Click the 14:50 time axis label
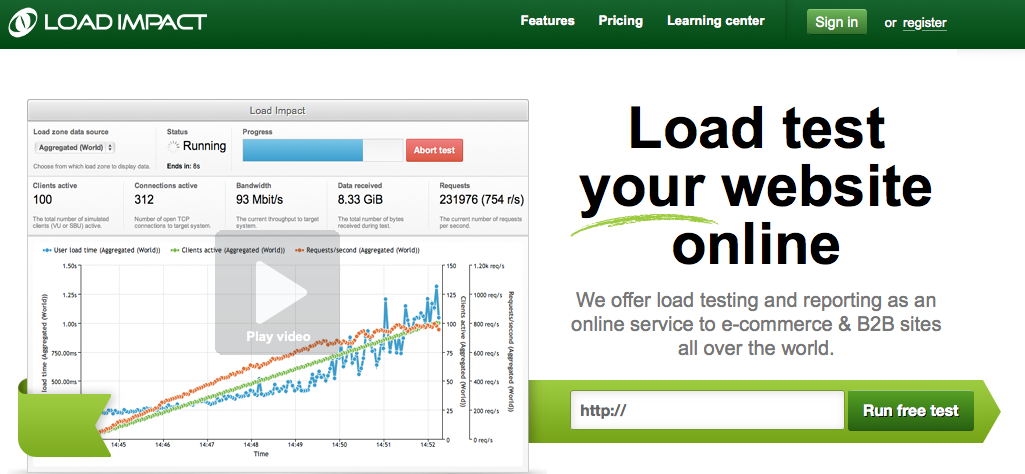This screenshot has width=1025, height=474. coord(339,445)
